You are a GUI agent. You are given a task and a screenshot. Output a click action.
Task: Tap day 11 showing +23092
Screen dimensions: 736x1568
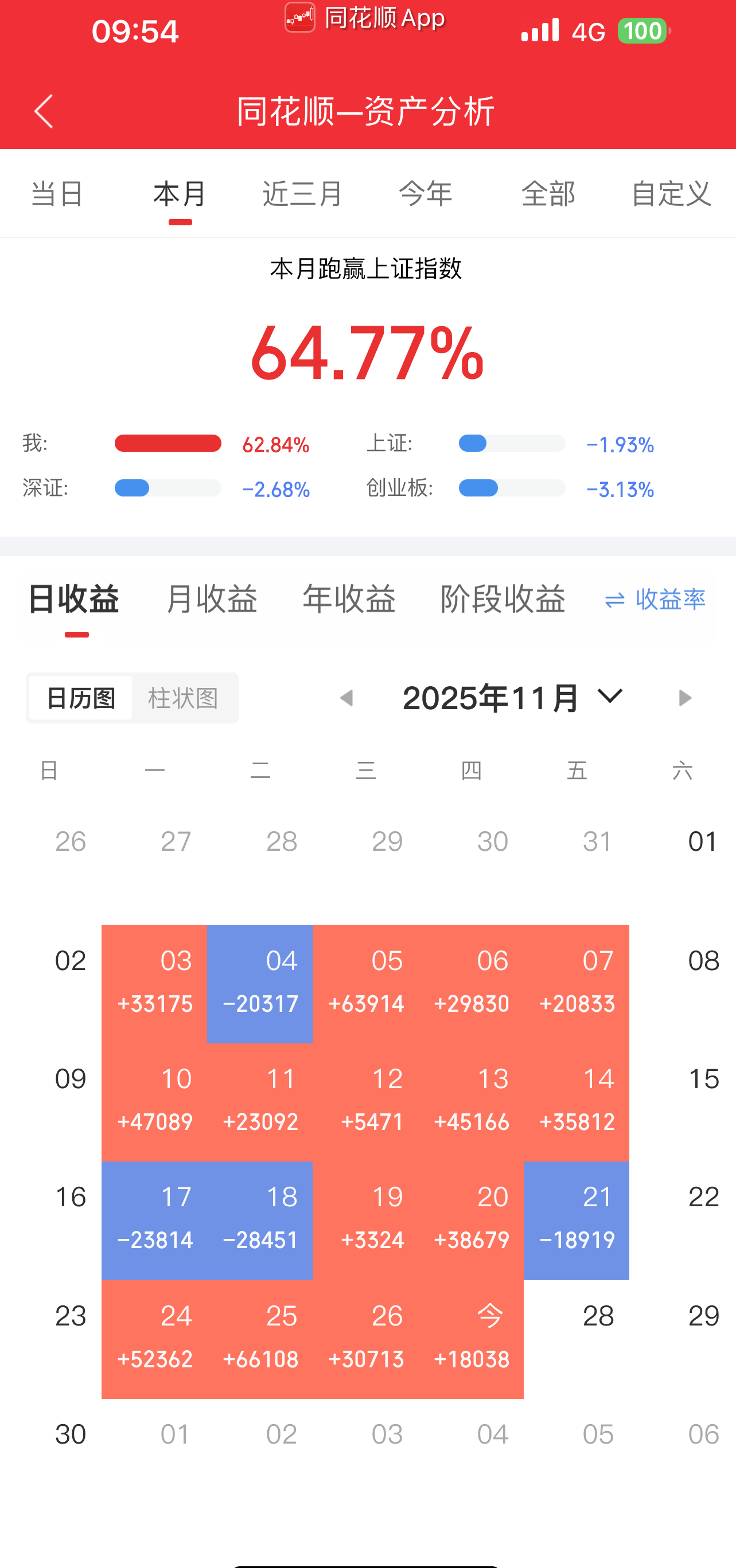tap(260, 1102)
